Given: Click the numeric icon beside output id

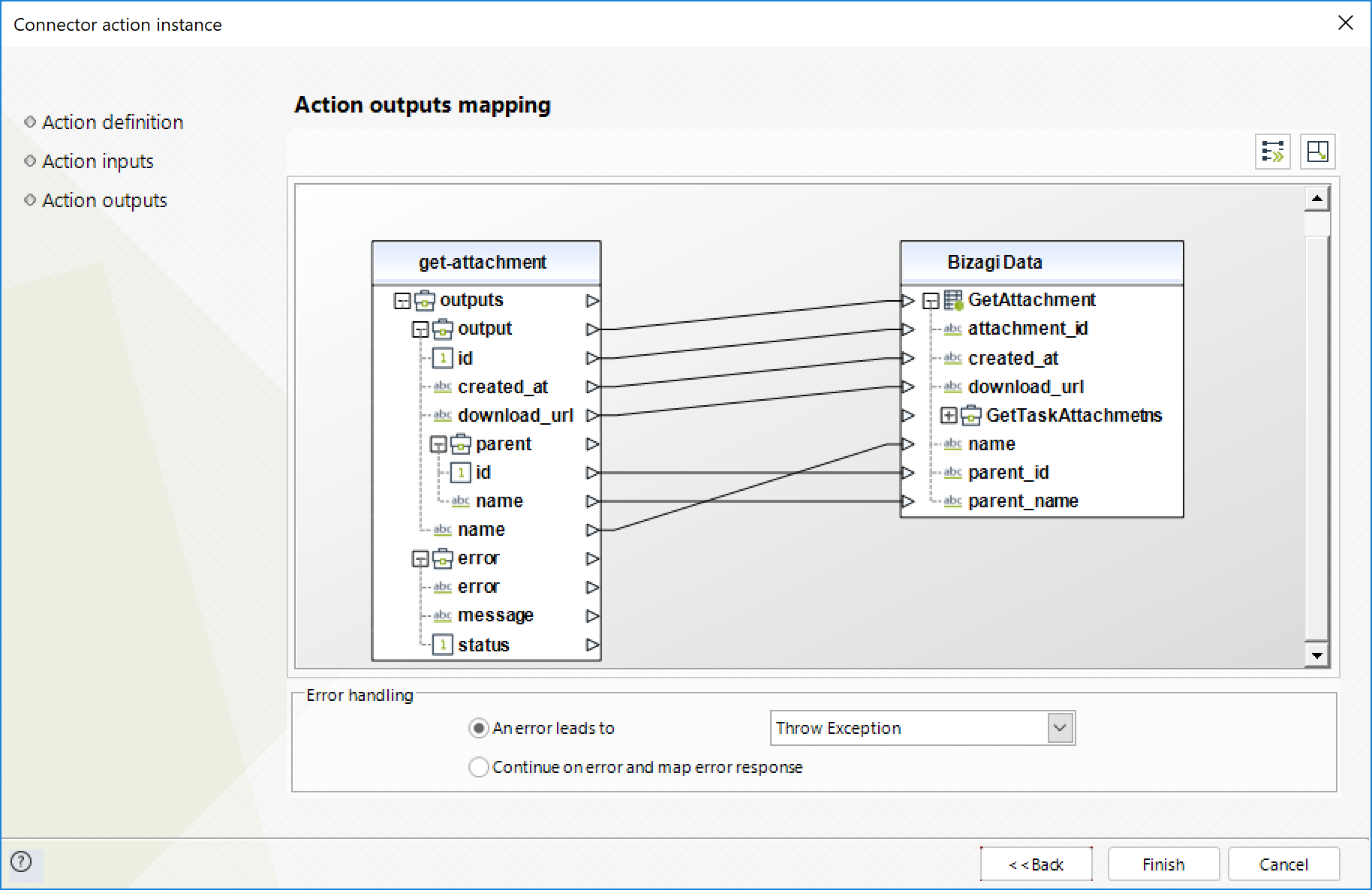Looking at the screenshot, I should click(443, 358).
